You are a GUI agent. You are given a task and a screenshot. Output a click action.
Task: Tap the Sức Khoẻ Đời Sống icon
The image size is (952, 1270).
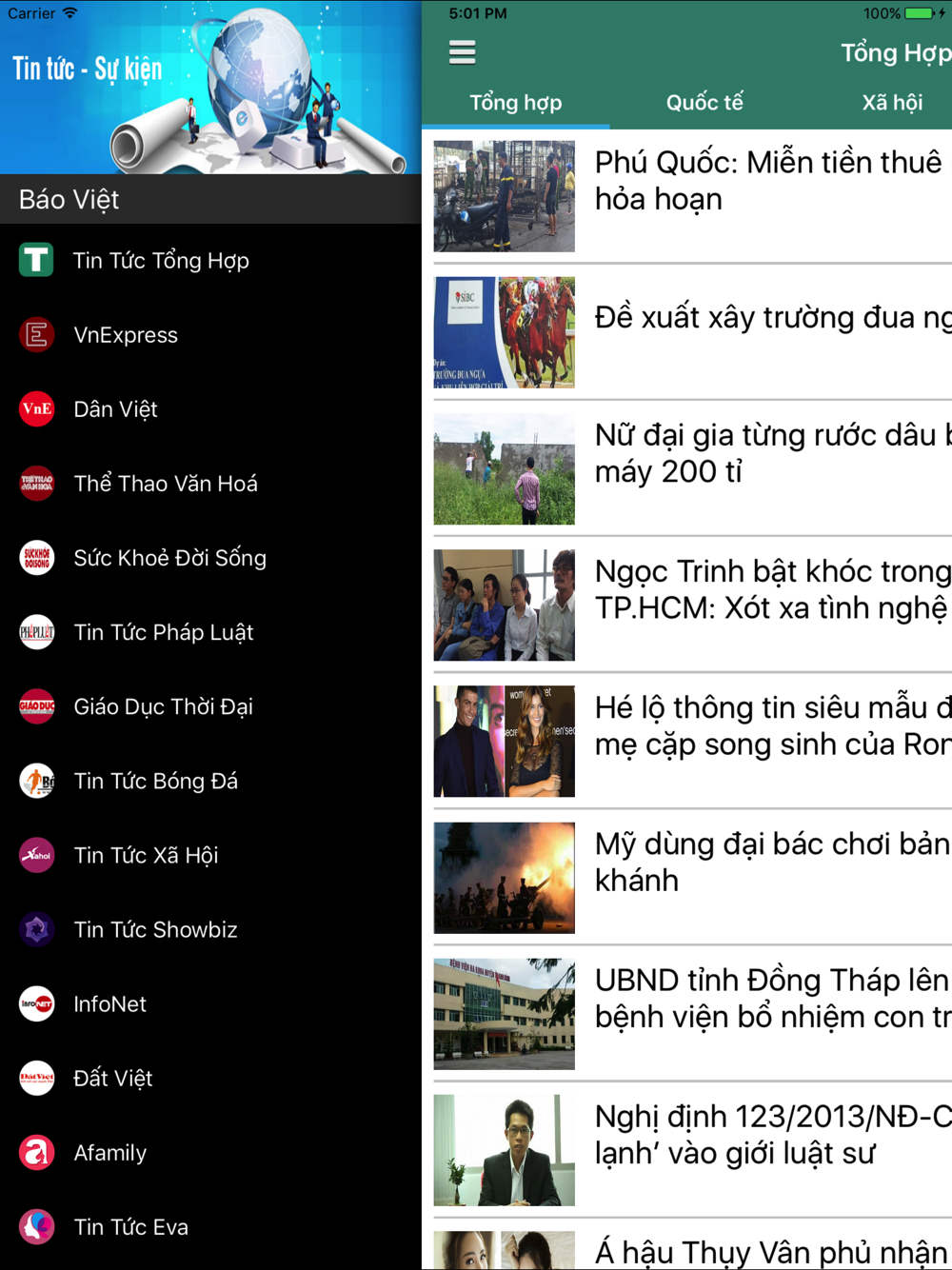36,557
